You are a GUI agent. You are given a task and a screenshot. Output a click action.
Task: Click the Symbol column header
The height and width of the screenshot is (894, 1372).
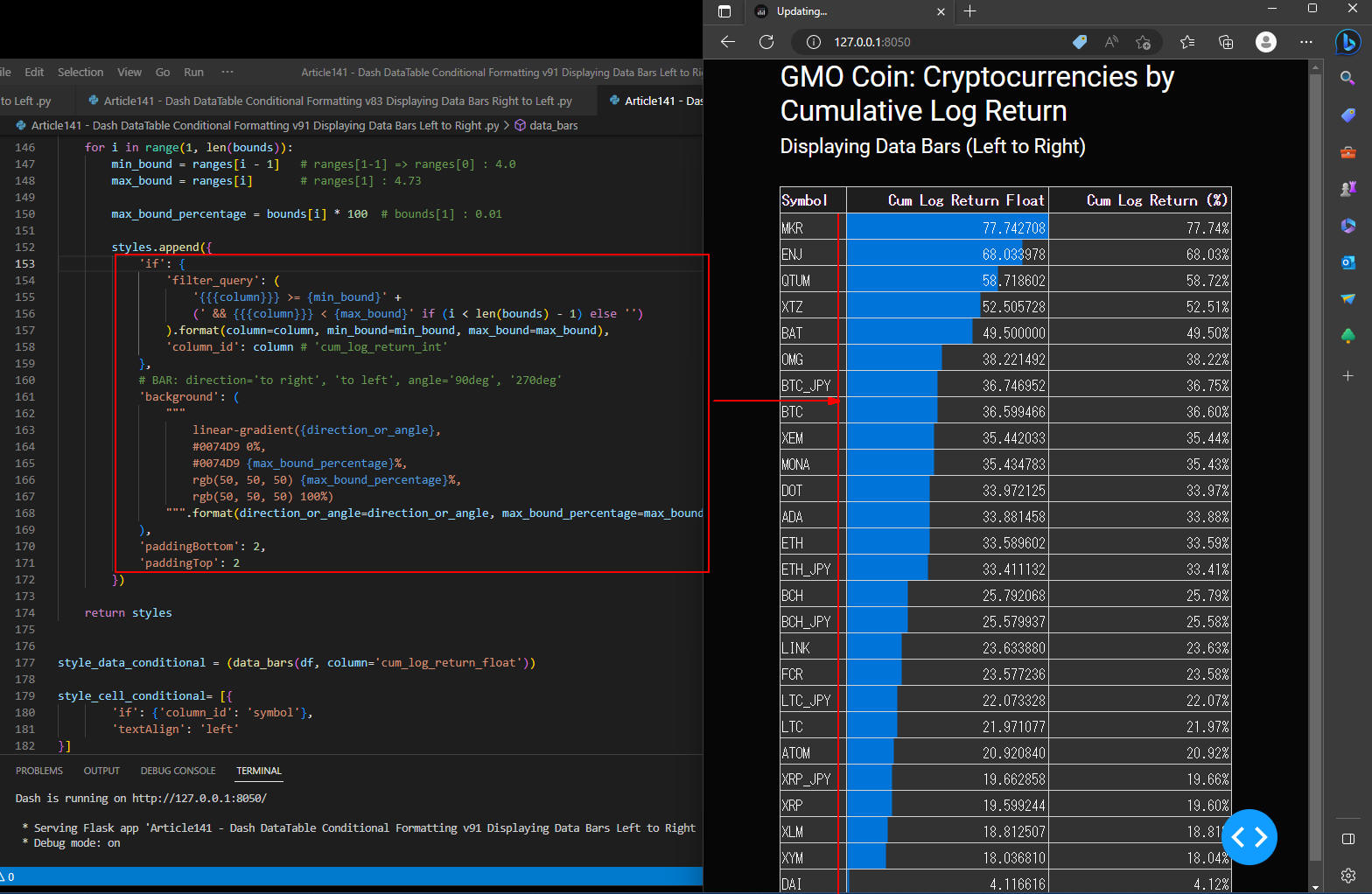813,200
